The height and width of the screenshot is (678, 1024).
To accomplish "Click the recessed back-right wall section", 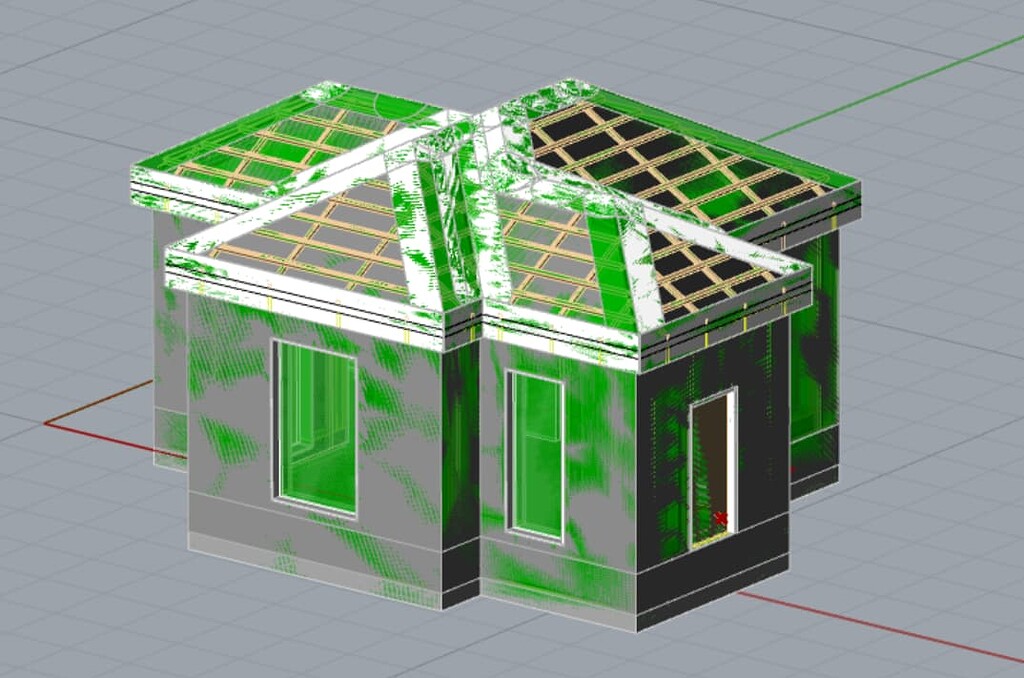I will coord(815,350).
